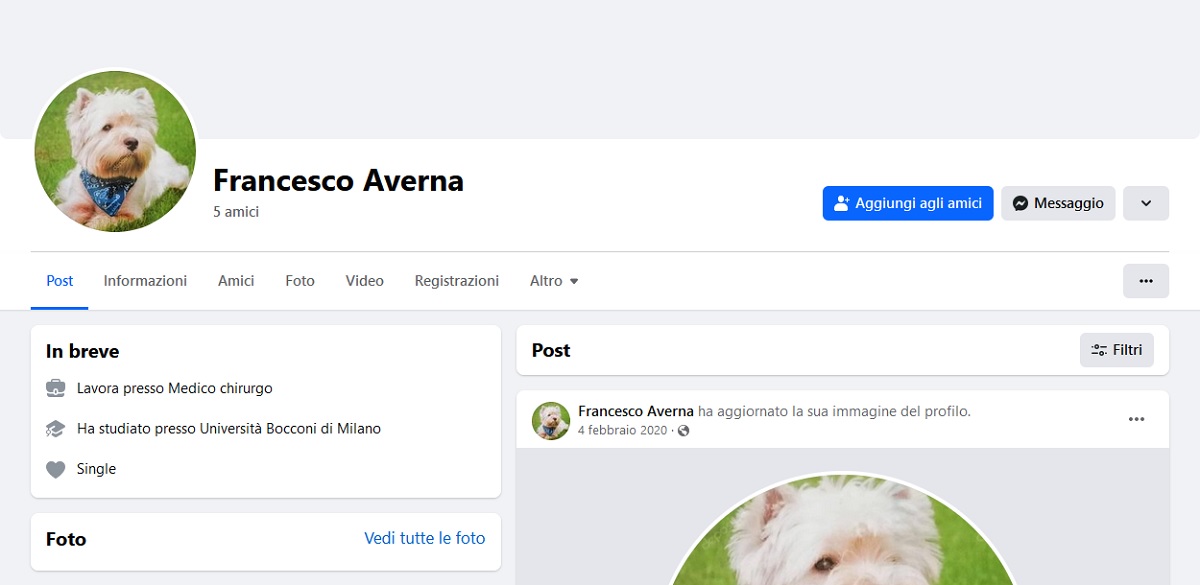Click the circular profile picture of the dog
The height and width of the screenshot is (585, 1200).
(115, 152)
